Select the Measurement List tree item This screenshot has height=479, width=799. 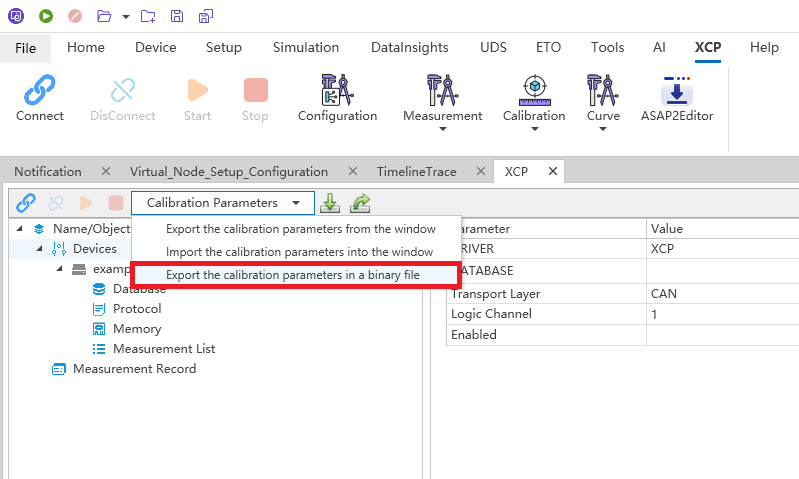[x=164, y=349]
